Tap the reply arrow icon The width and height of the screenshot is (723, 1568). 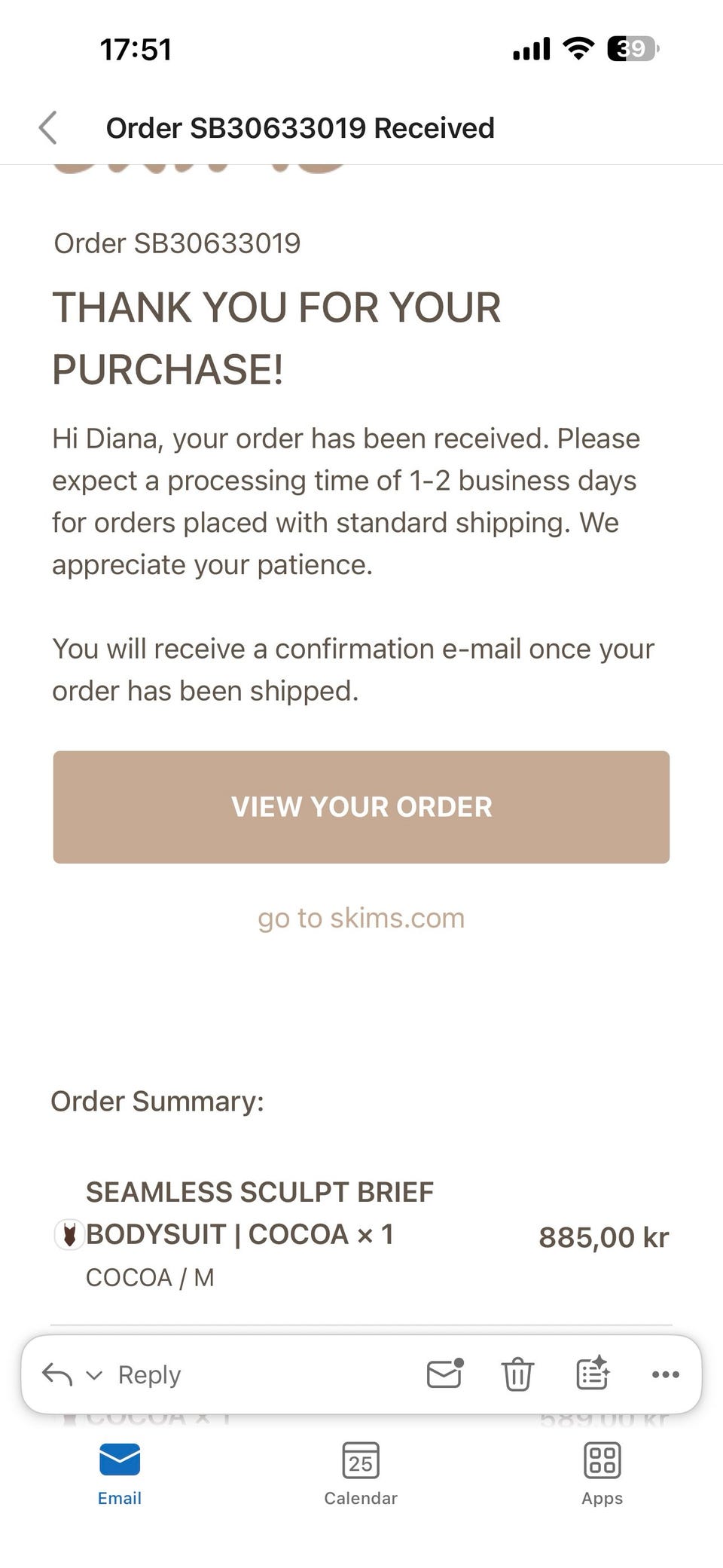point(57,1374)
